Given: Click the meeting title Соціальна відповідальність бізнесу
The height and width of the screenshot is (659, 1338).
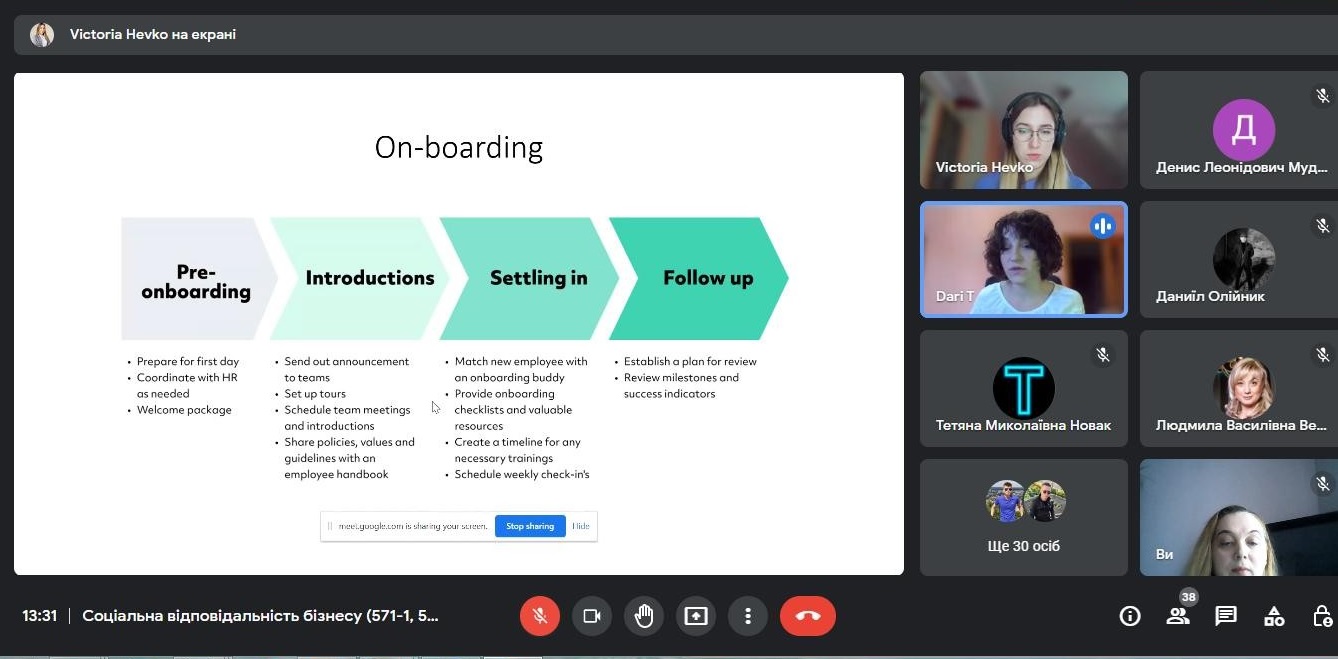Looking at the screenshot, I should pyautogui.click(x=260, y=616).
